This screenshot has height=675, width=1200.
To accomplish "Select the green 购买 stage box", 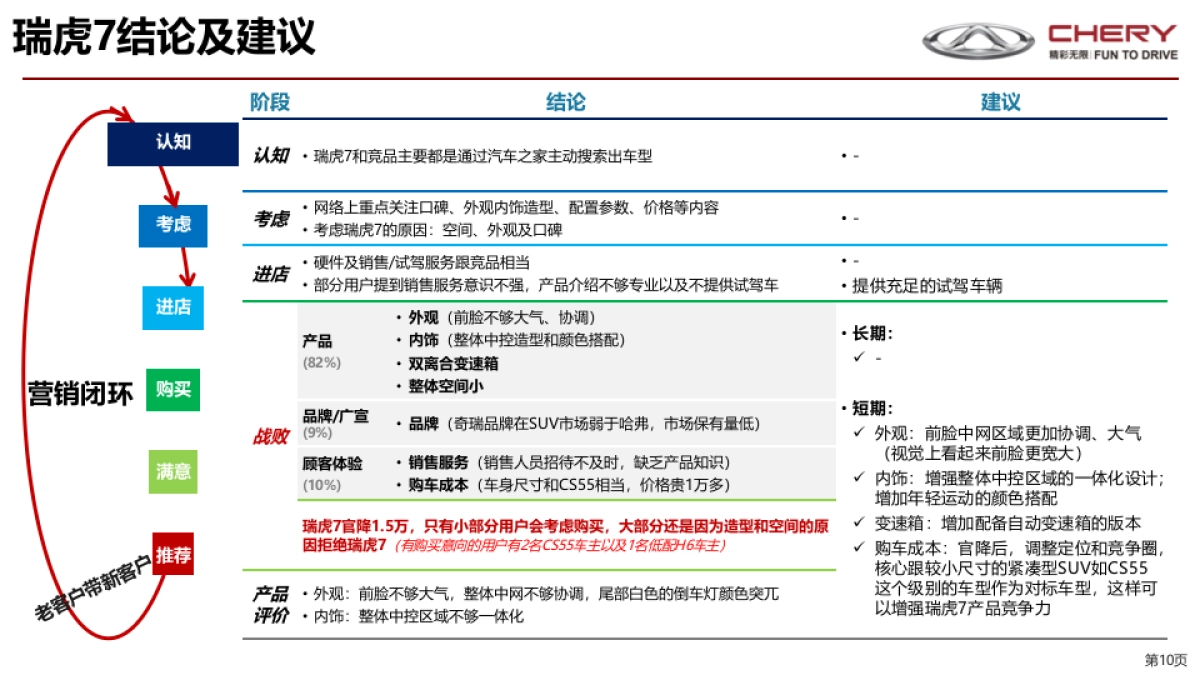I will pyautogui.click(x=172, y=392).
